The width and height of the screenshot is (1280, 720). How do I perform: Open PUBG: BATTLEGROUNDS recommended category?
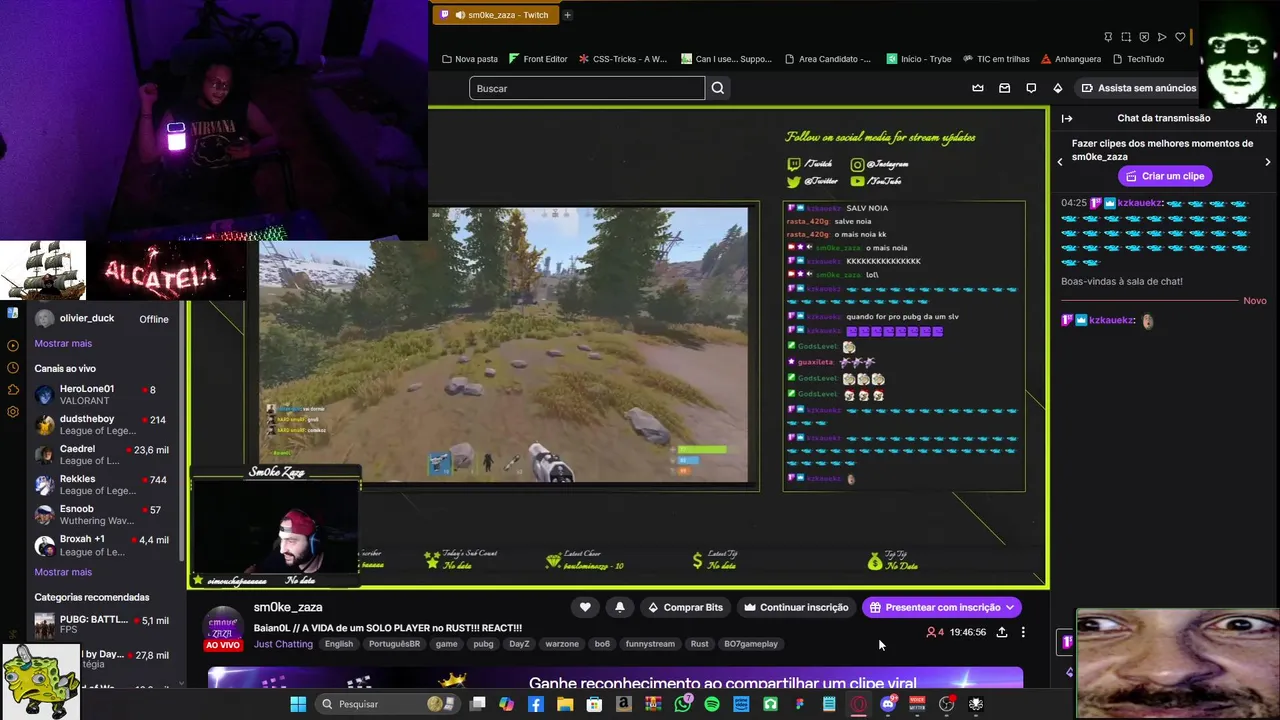click(x=102, y=625)
